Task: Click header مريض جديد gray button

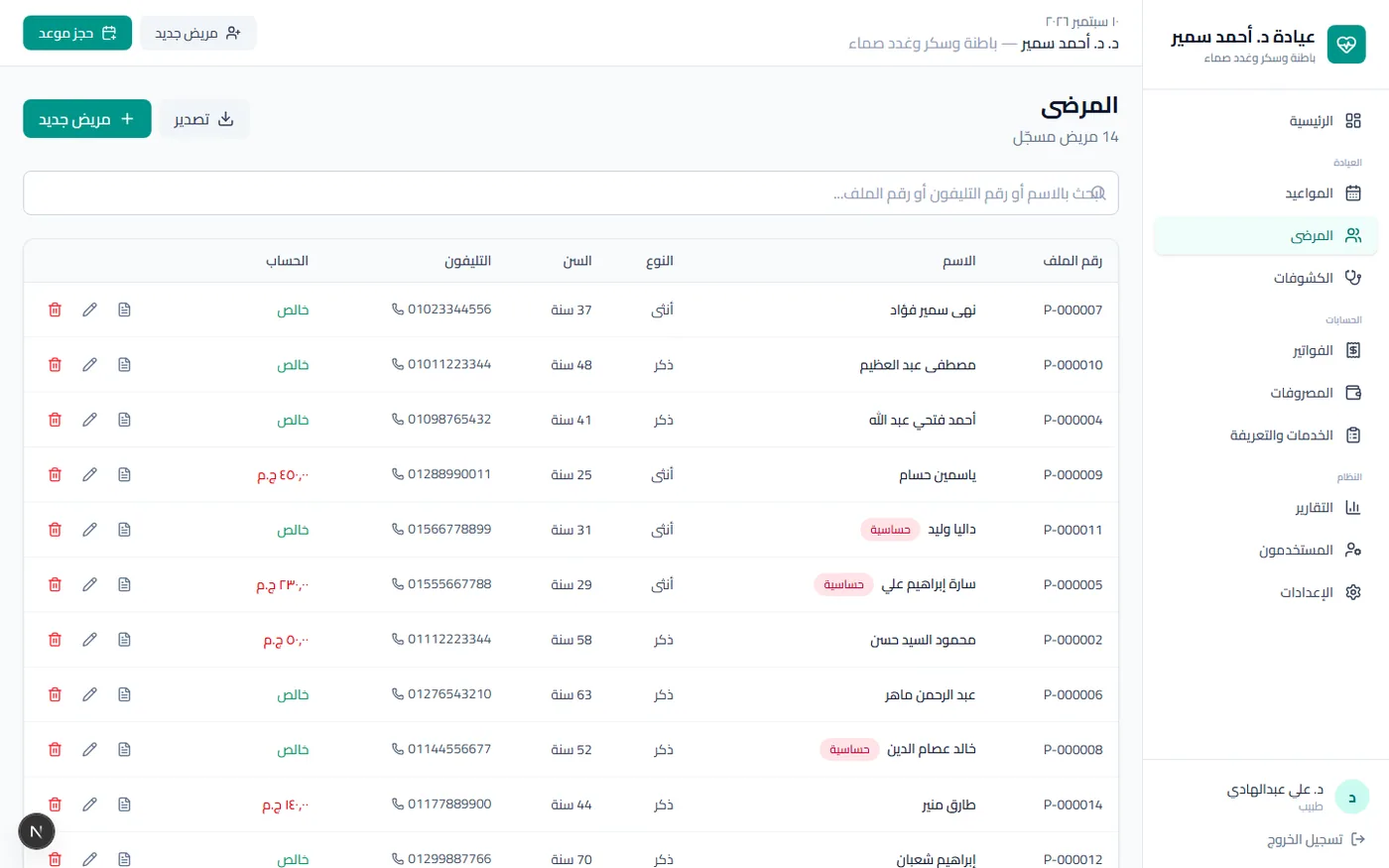Action: [198, 33]
